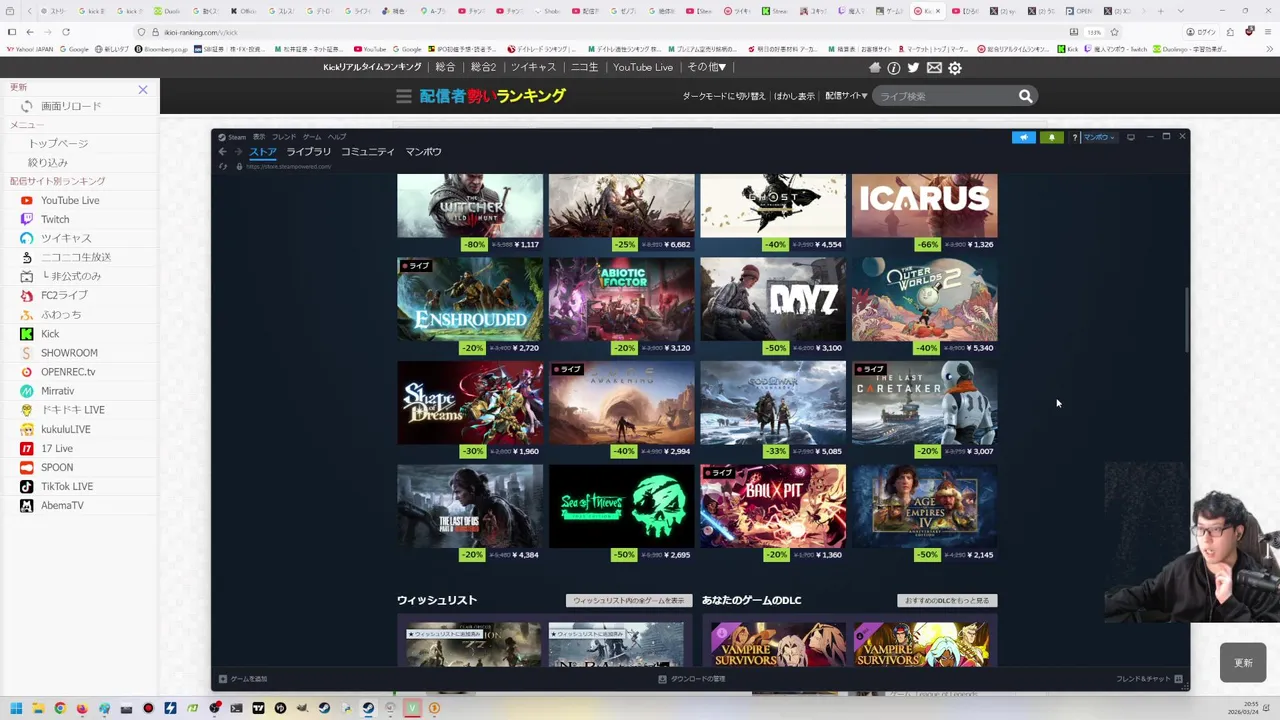Expand 配信サイト▼ dropdown
The image size is (1280, 720).
(x=846, y=96)
